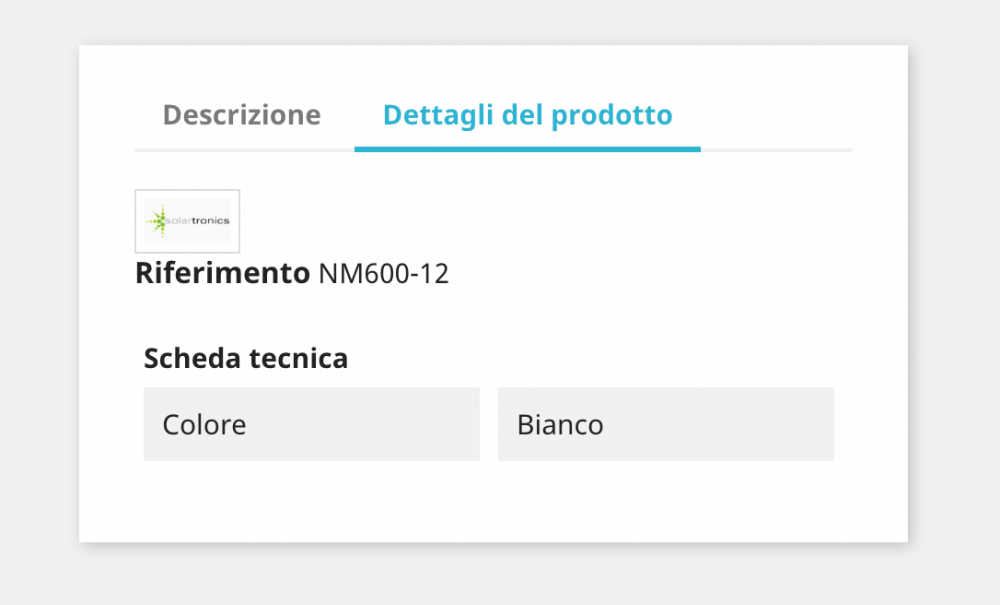
Task: Click the Dettagli del prodotto label text
Action: tap(528, 115)
